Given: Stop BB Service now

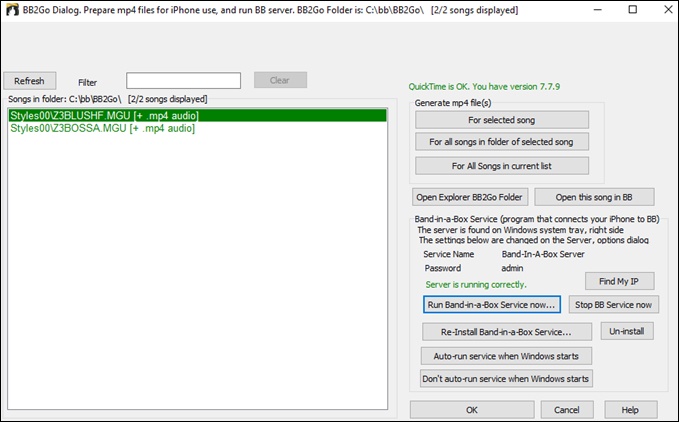Looking at the screenshot, I should click(614, 304).
